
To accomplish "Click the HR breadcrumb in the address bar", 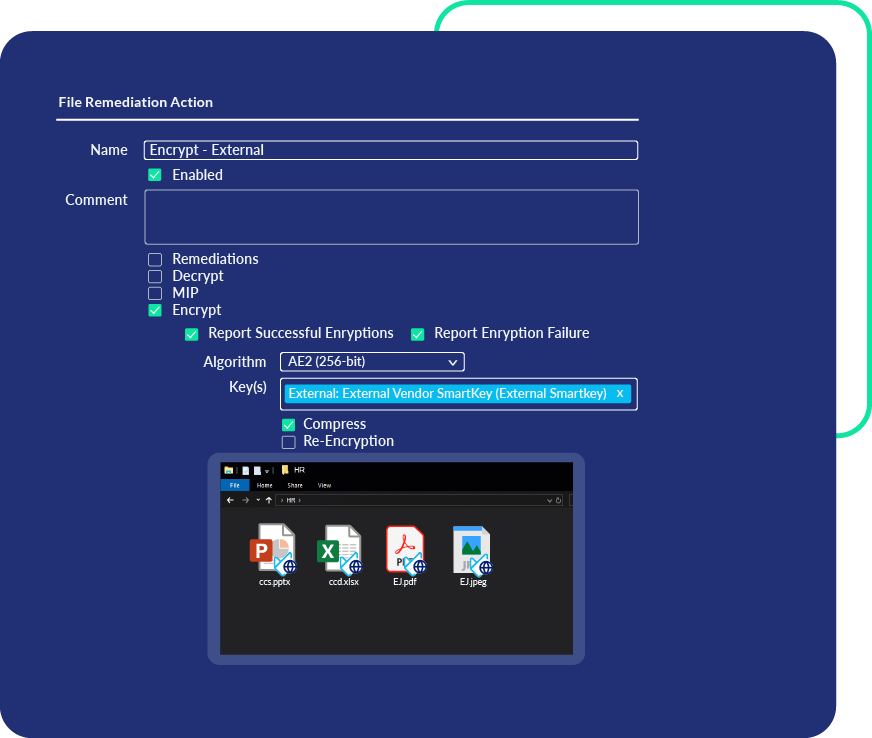I will [x=290, y=500].
